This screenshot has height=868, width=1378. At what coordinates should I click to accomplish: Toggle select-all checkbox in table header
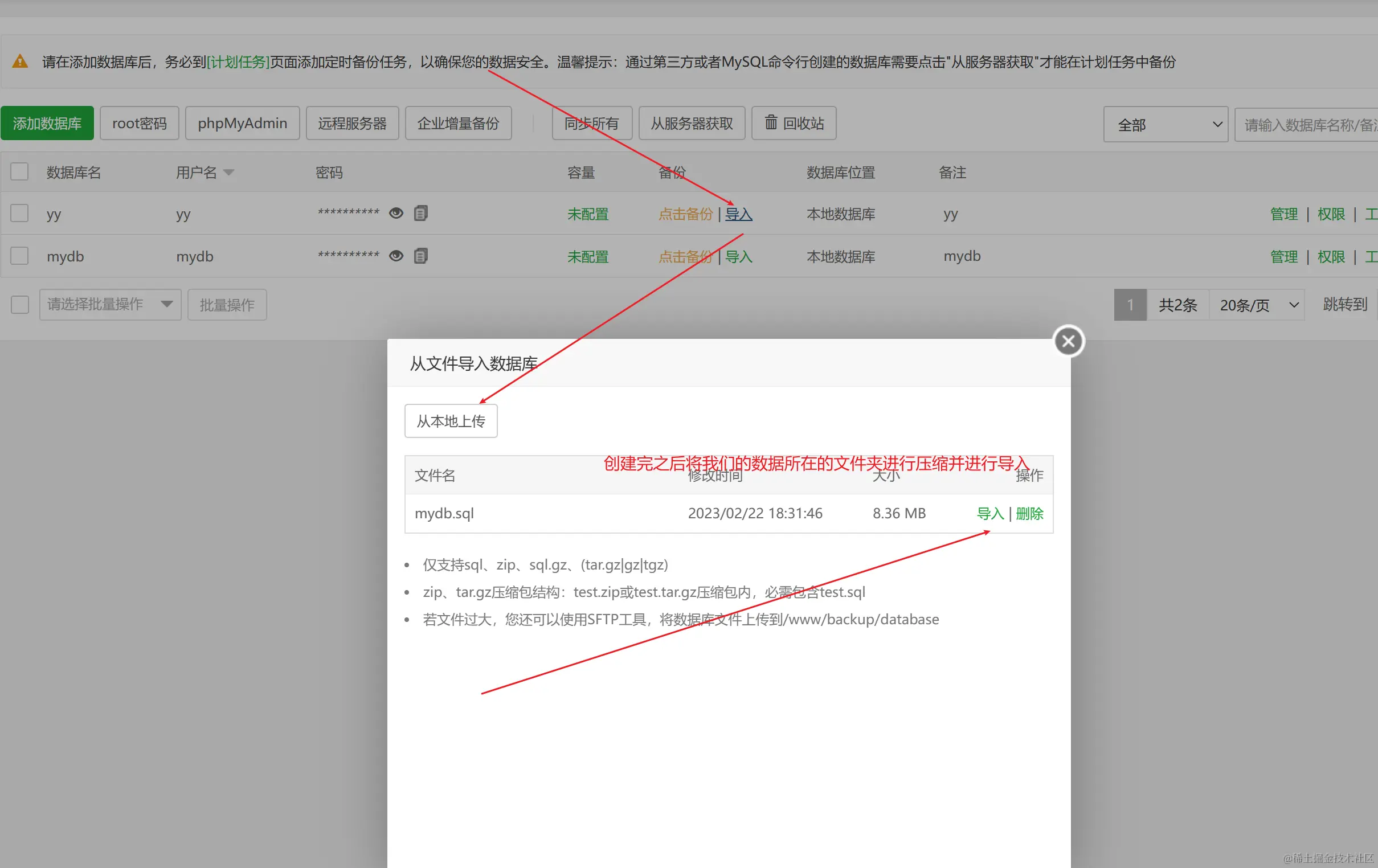[x=19, y=171]
